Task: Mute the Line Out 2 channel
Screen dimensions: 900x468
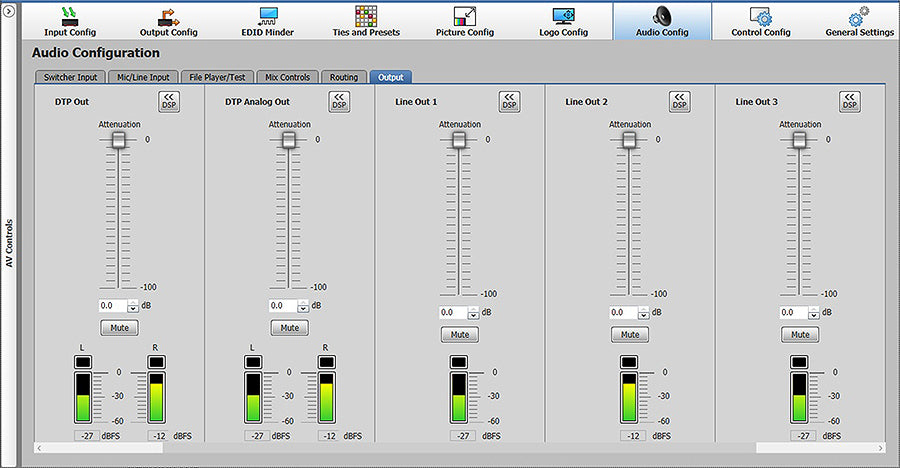Action: (x=630, y=335)
